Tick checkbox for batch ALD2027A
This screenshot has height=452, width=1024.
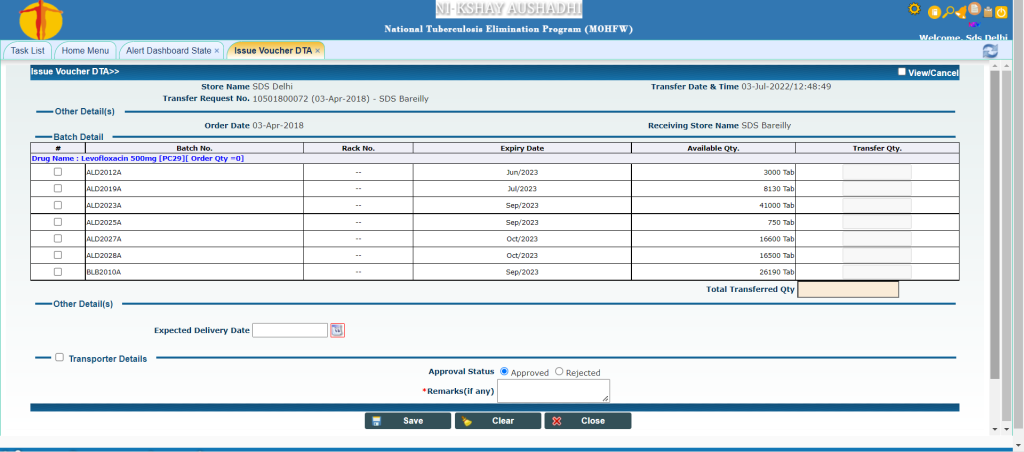(57, 238)
